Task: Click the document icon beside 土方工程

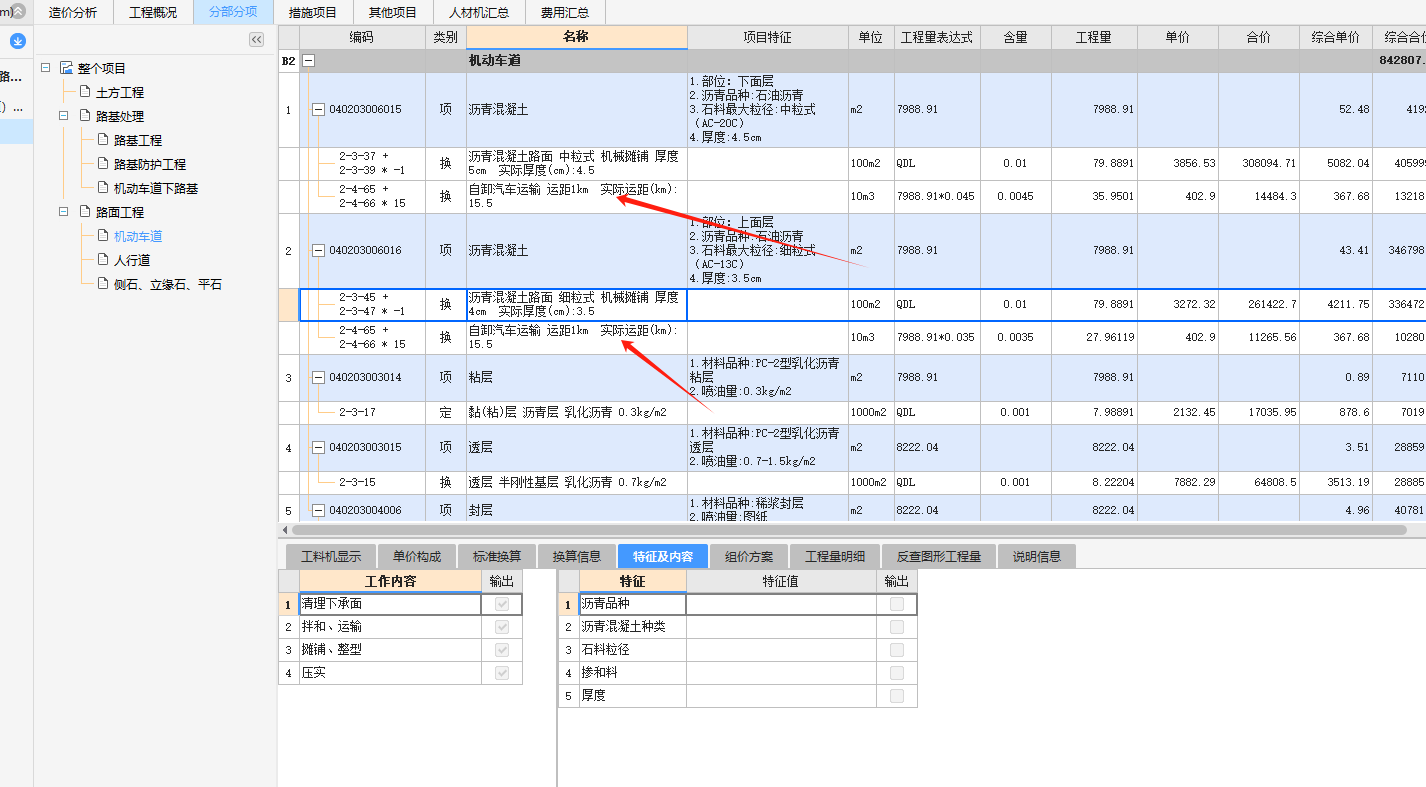Action: pyautogui.click(x=85, y=92)
